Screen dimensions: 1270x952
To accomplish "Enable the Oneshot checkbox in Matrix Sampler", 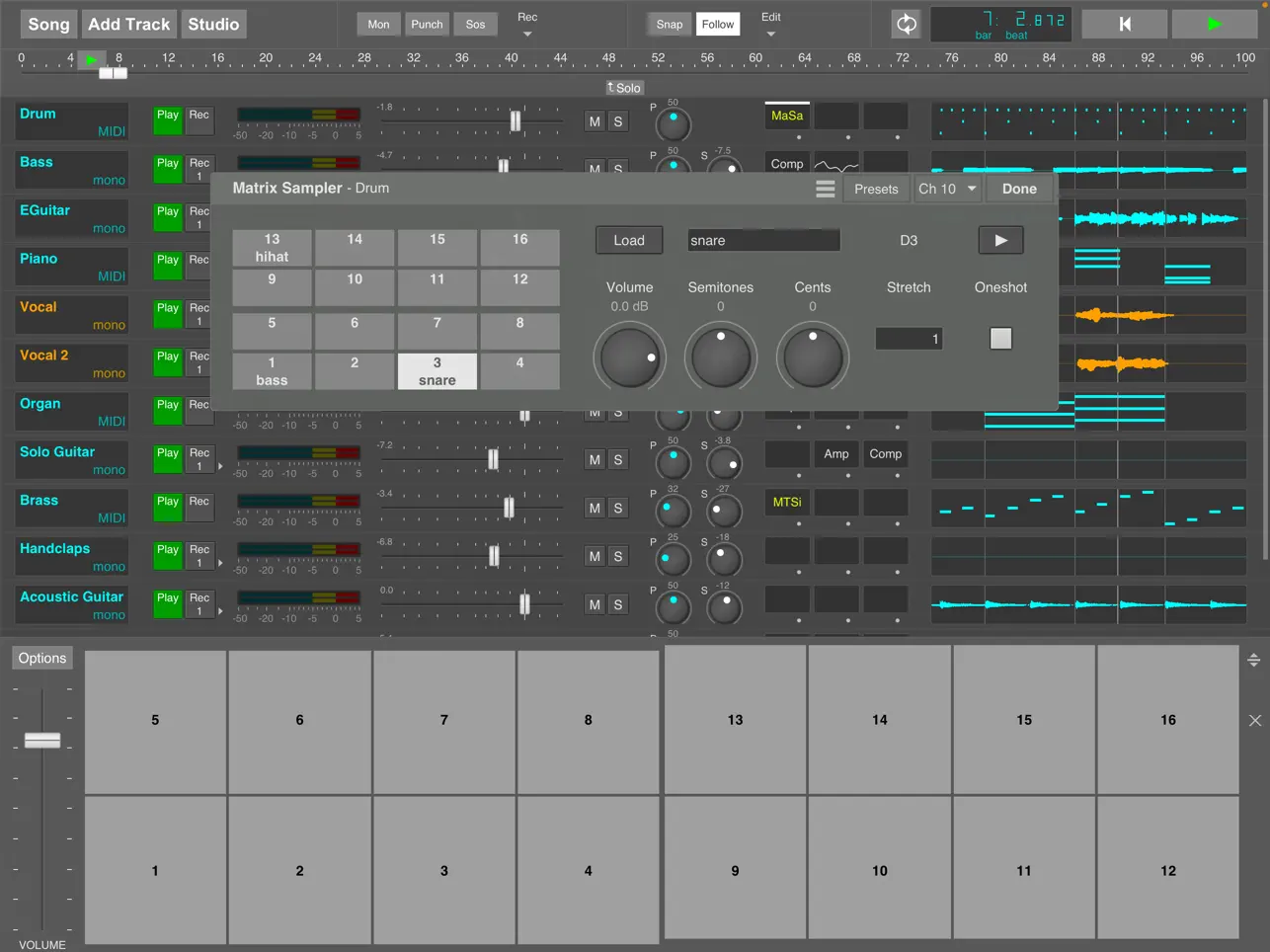I will 1000,338.
